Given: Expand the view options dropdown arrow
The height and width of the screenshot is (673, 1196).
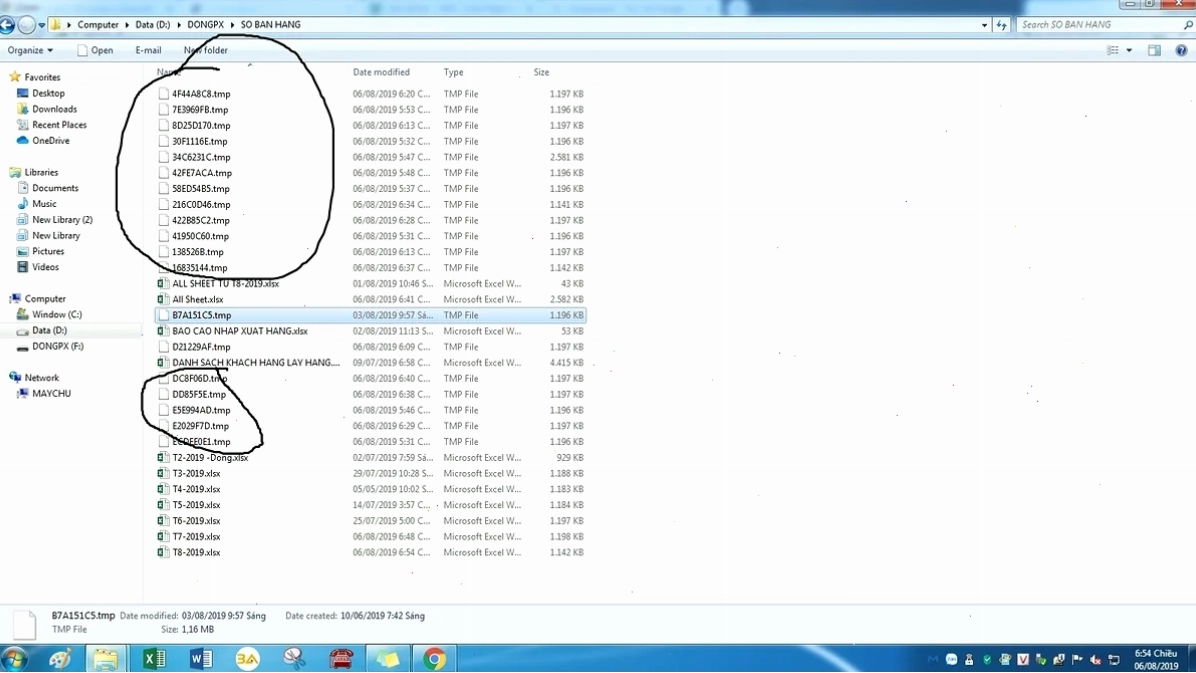Looking at the screenshot, I should 1129,50.
